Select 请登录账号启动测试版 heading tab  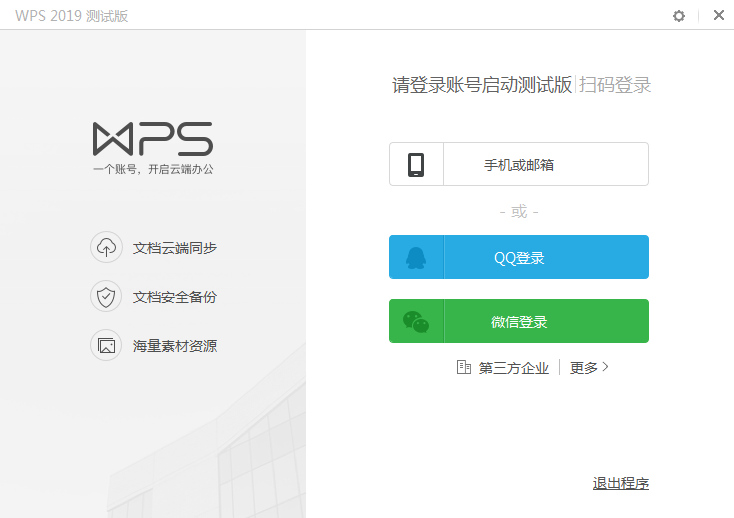[482, 85]
